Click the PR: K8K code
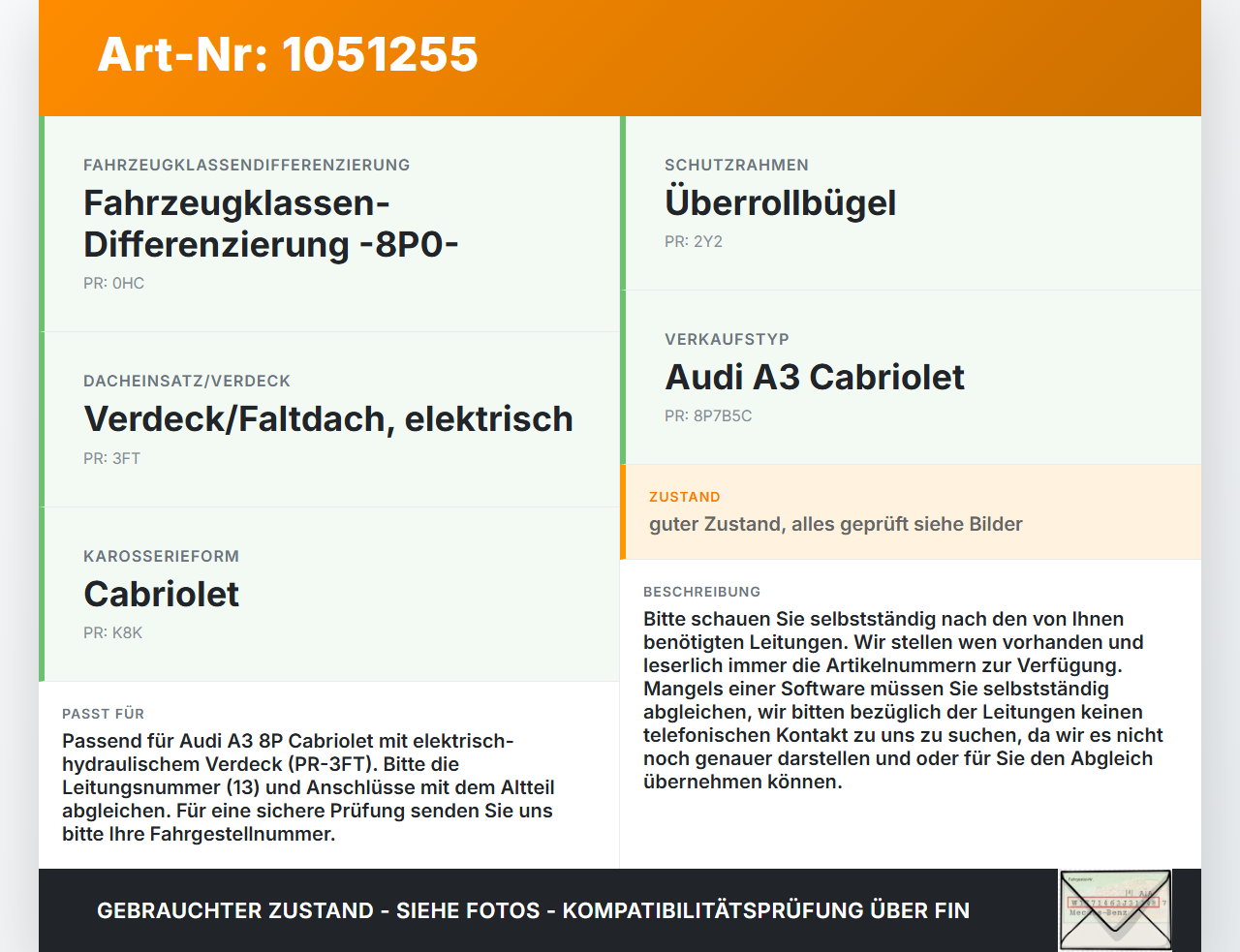The width and height of the screenshot is (1240, 952). 112,633
